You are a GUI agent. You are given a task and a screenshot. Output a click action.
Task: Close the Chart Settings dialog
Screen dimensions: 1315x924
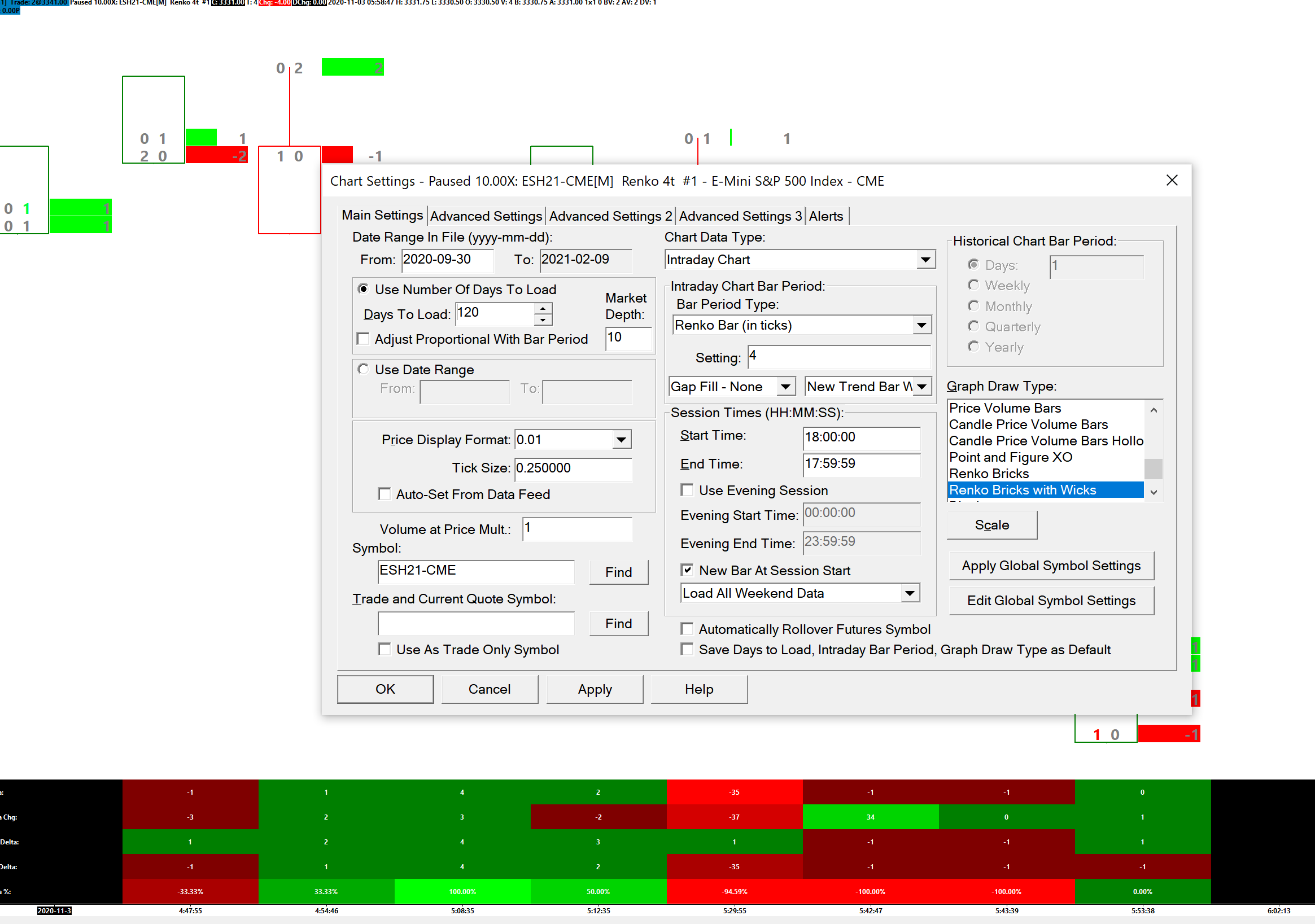1171,180
